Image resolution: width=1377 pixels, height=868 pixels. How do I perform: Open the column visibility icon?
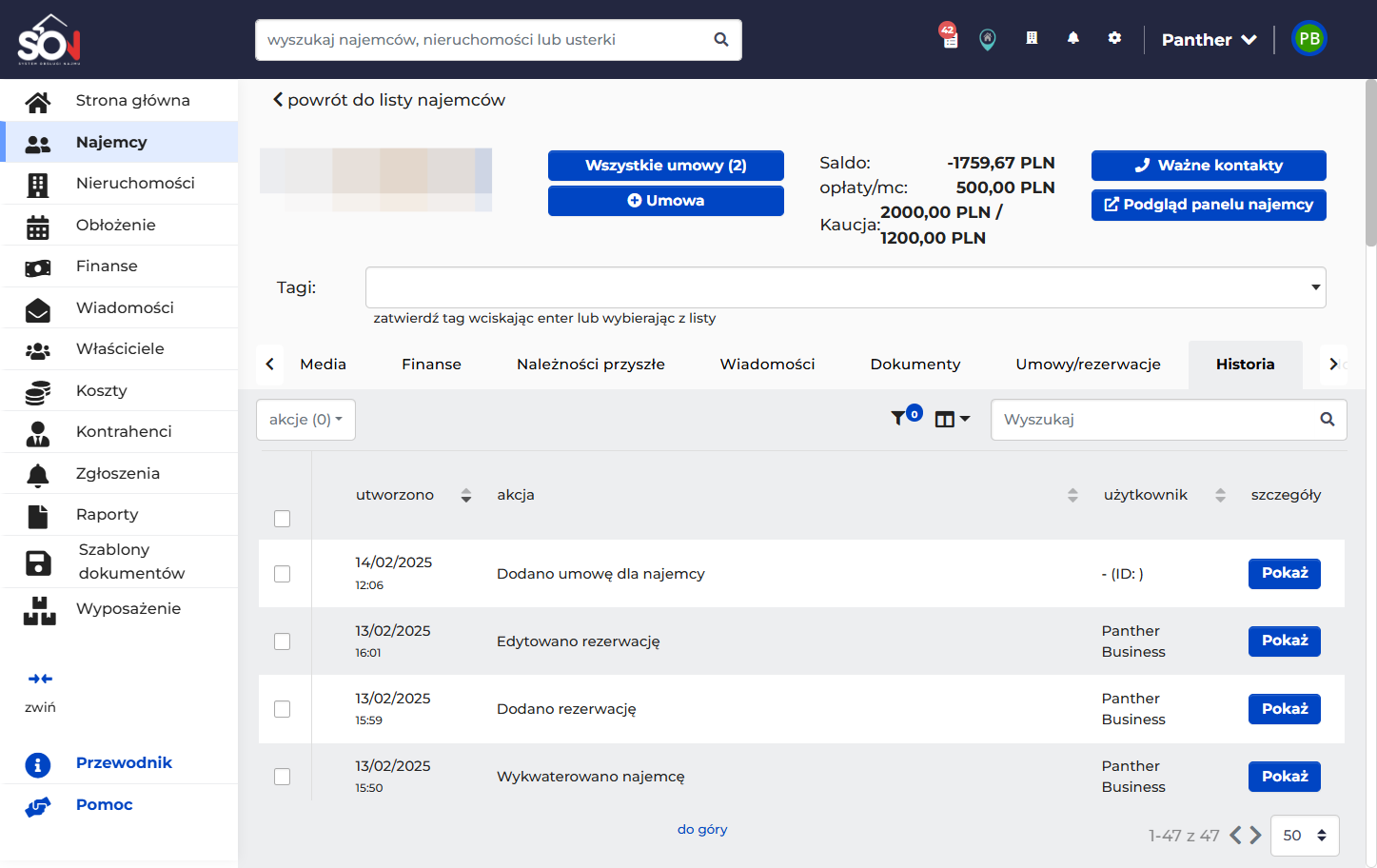[953, 420]
